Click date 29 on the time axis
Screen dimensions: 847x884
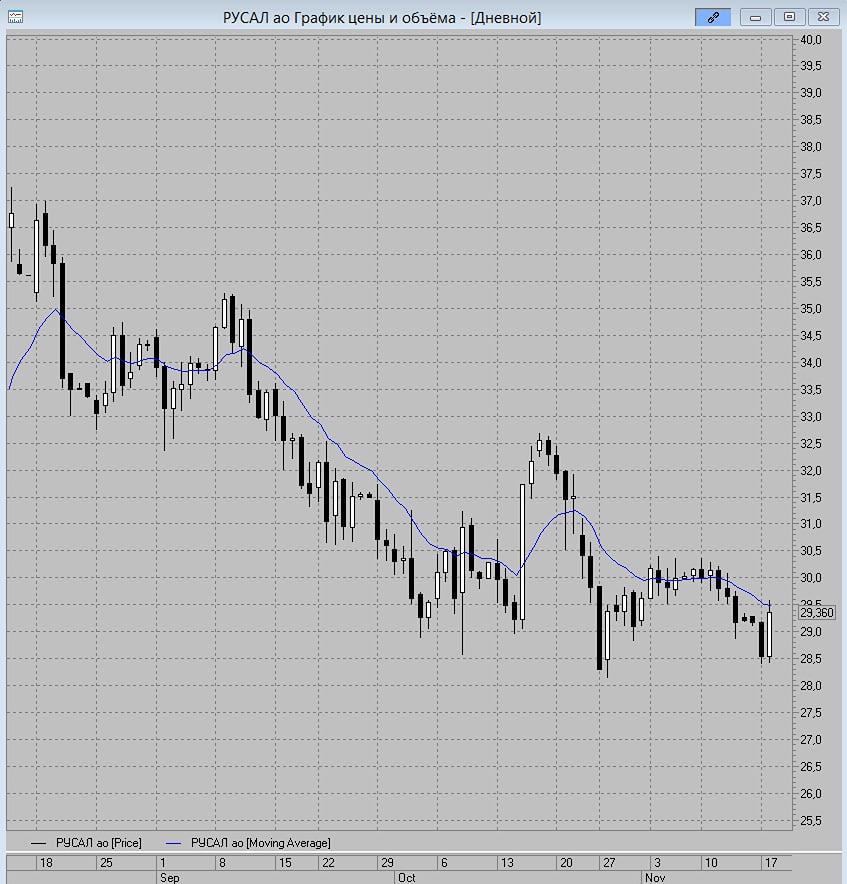[387, 863]
